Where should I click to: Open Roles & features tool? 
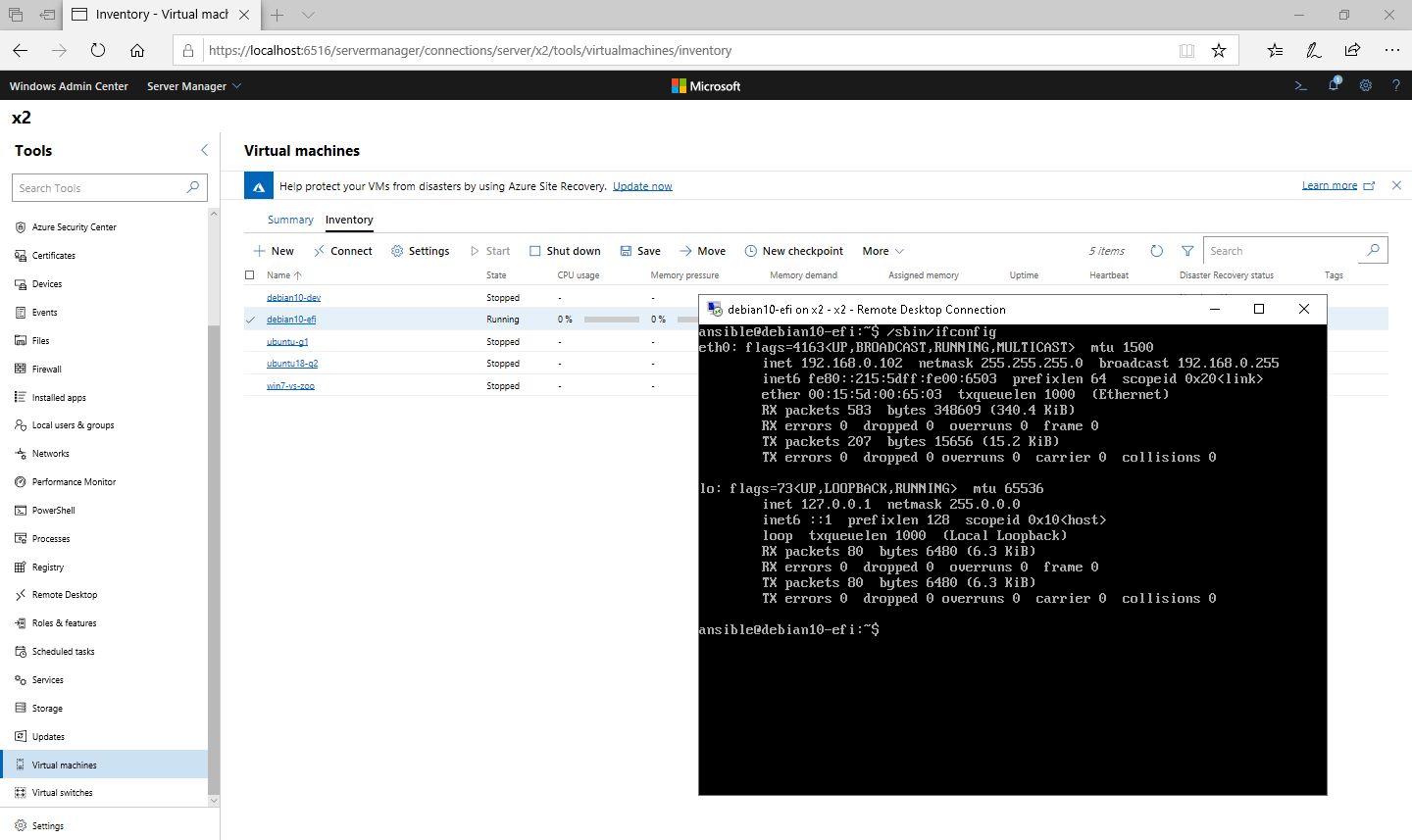[x=64, y=623]
